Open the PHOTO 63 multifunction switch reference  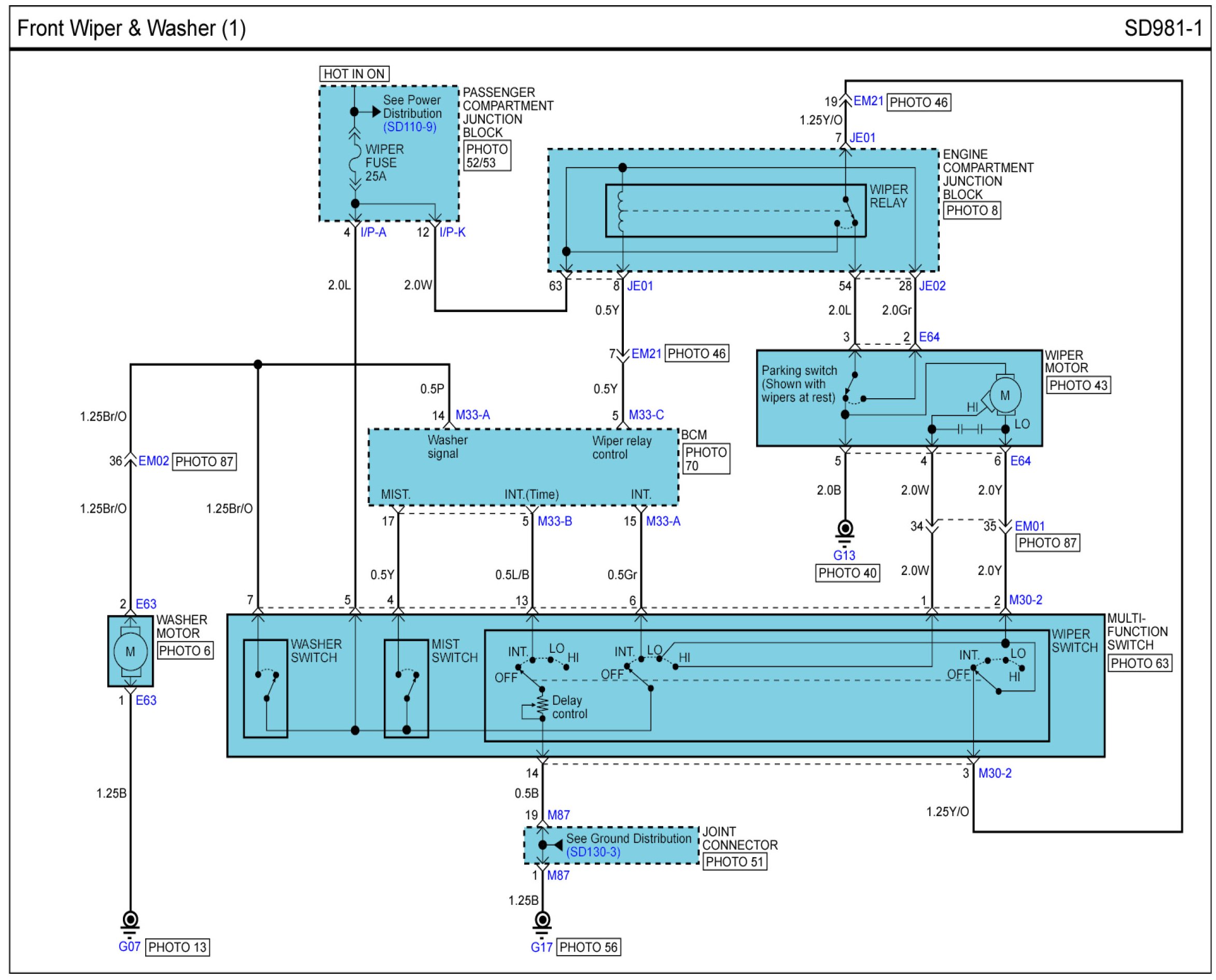click(1139, 663)
